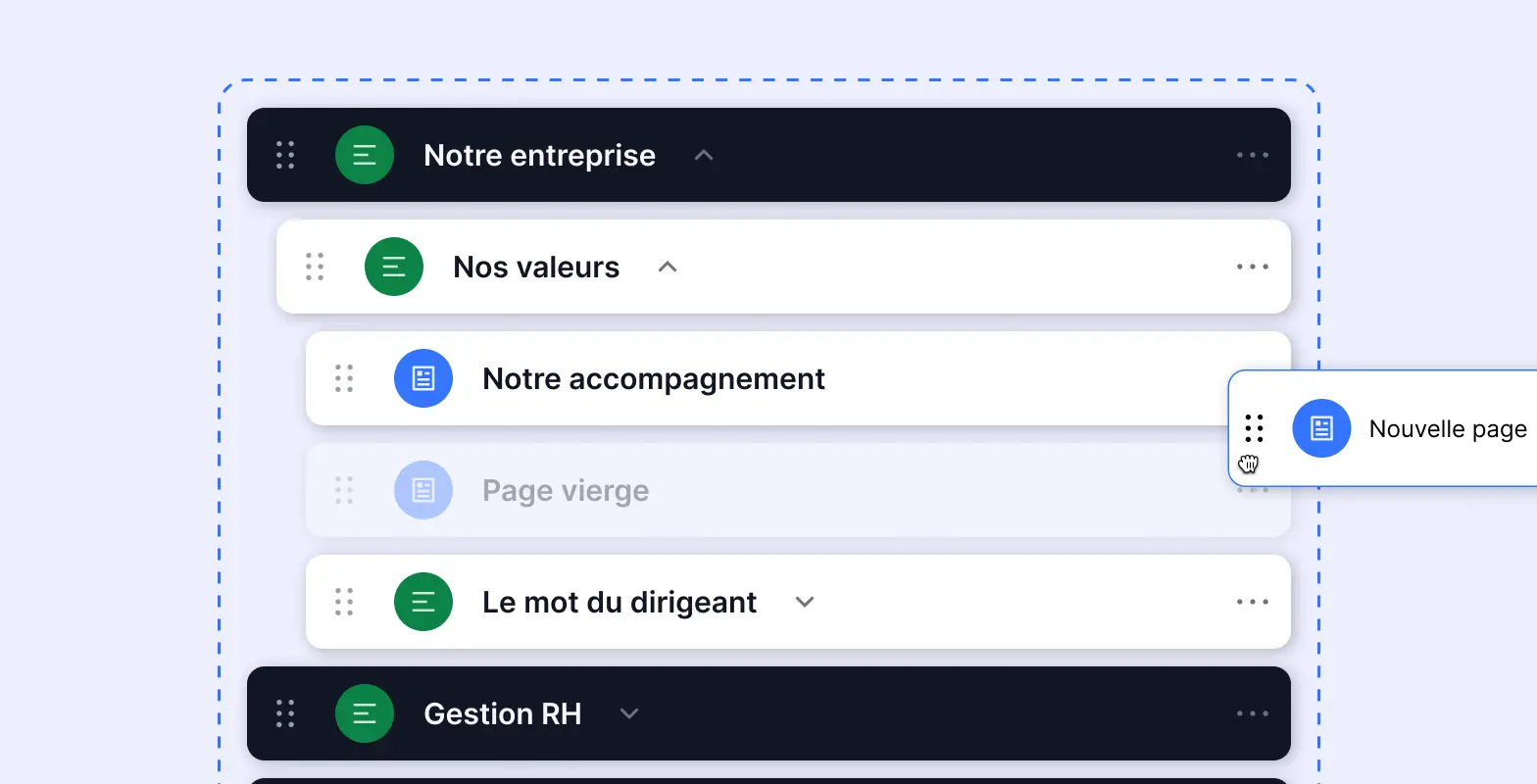This screenshot has height=784, width=1537.
Task: Open the options menu of Le mot du dirigeant
Action: [1251, 601]
